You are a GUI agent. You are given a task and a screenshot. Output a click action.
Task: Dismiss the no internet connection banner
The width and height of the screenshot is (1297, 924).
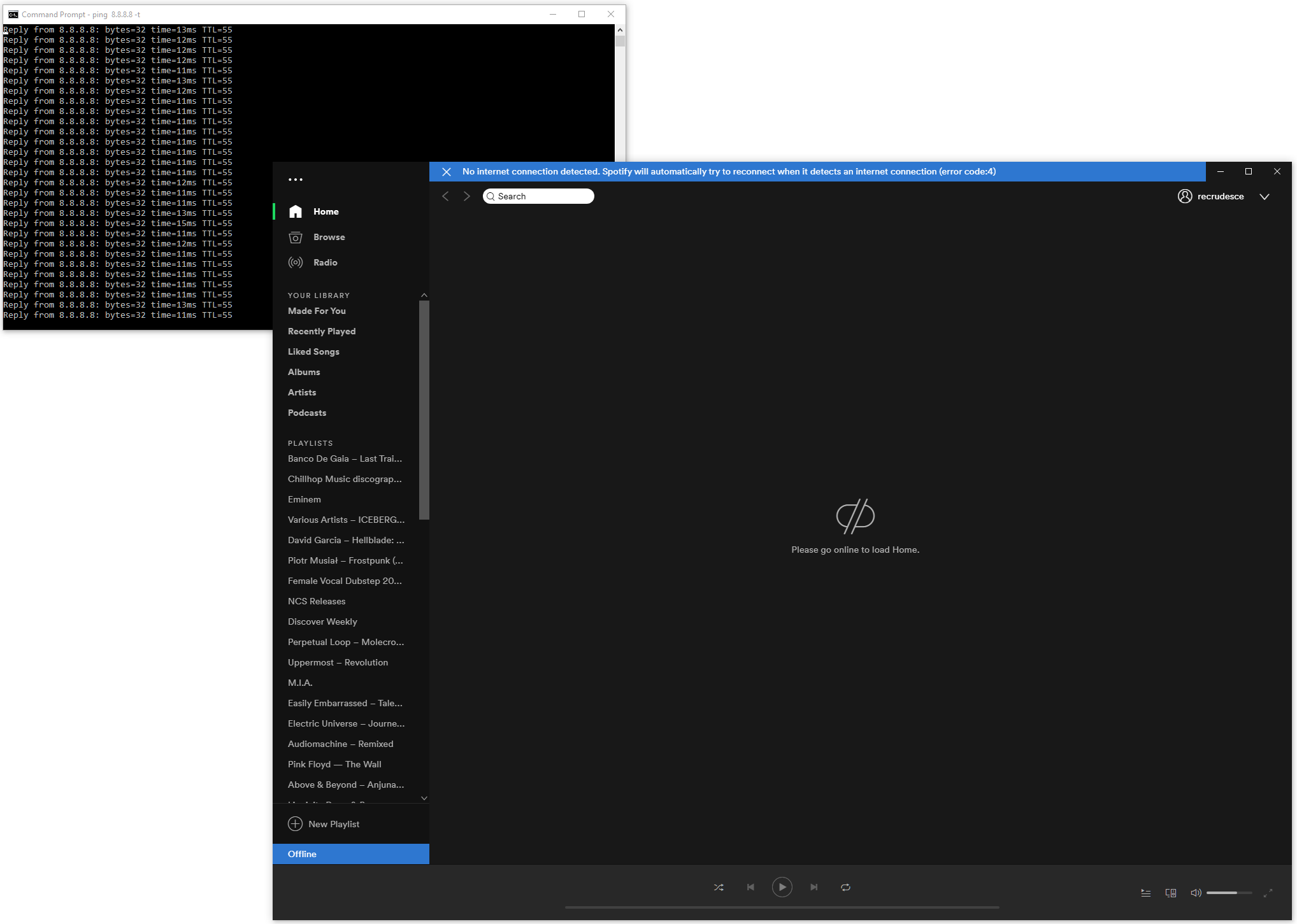coord(447,172)
